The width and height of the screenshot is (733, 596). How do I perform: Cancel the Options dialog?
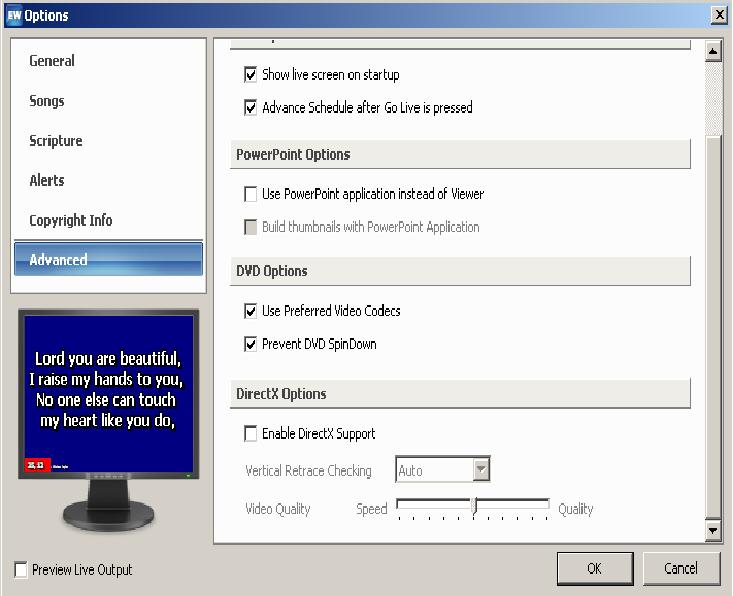click(681, 568)
